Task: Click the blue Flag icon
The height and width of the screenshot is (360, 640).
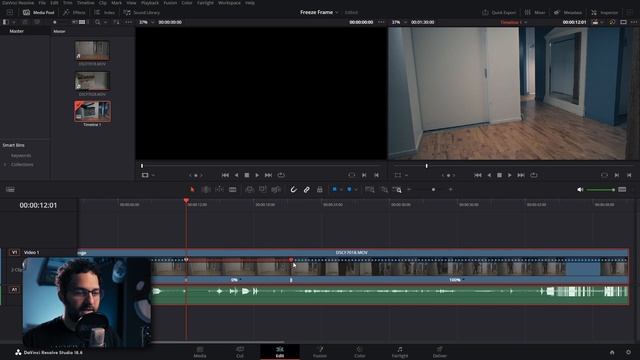Action: click(334, 189)
